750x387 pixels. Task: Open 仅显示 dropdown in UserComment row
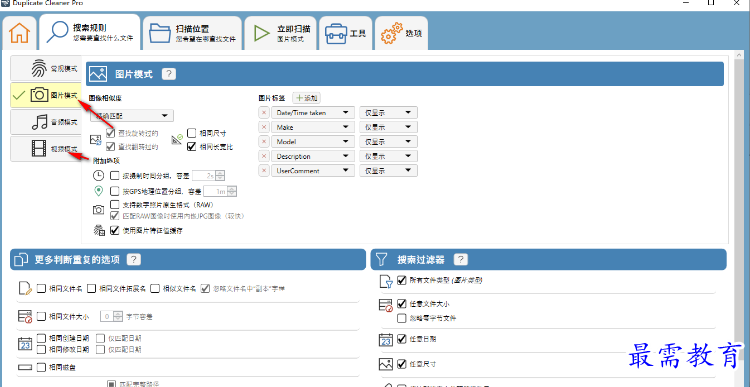[x=388, y=170]
